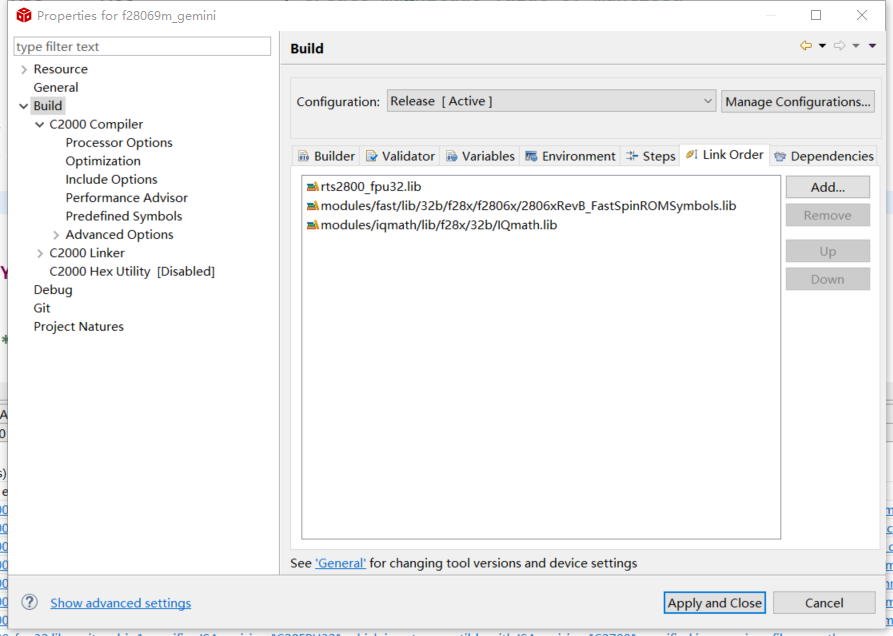893x636 pixels.
Task: Open the 'General' link
Action: pyautogui.click(x=341, y=563)
